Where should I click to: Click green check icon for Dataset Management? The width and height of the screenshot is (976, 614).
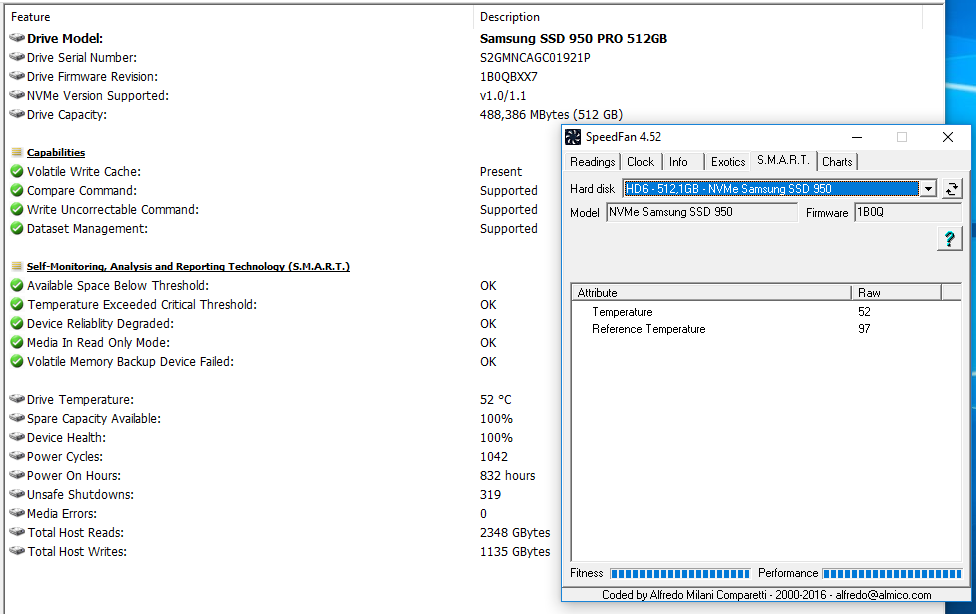coord(17,229)
